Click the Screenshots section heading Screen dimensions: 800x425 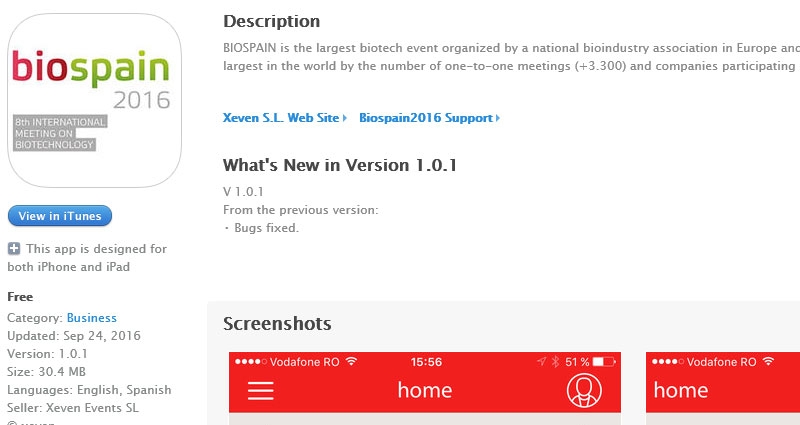point(277,323)
